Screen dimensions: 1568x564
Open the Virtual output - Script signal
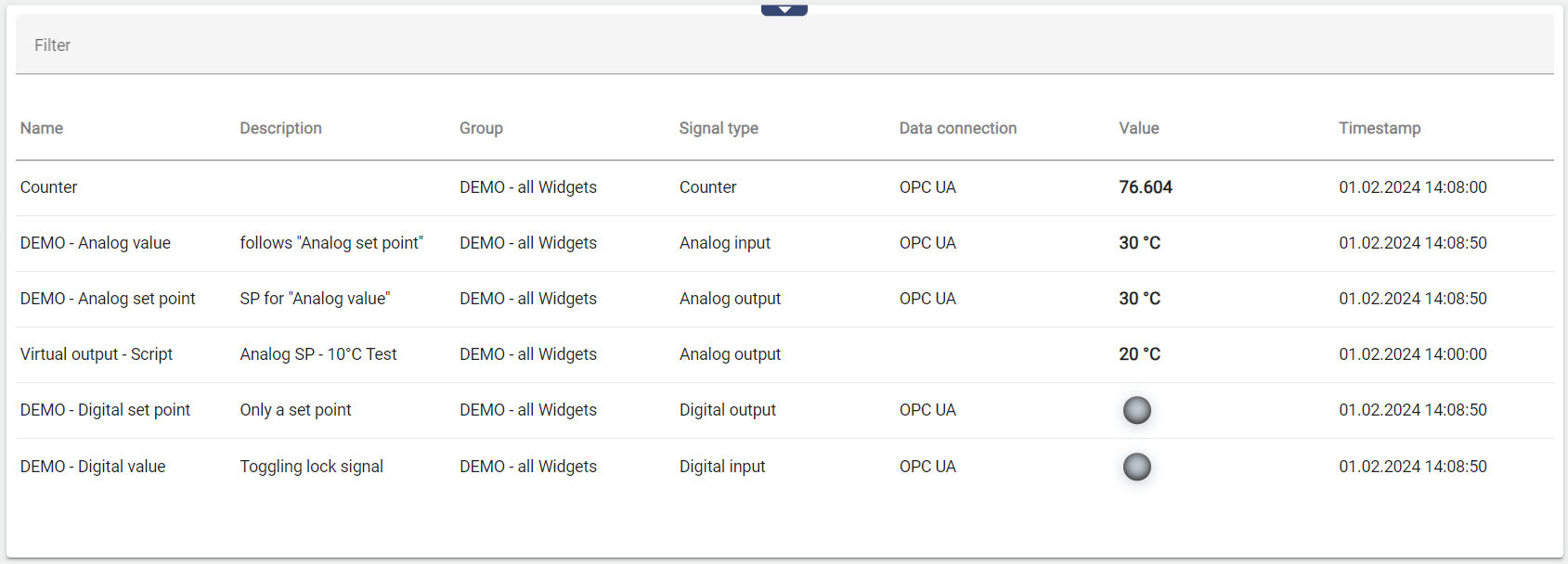tap(97, 354)
